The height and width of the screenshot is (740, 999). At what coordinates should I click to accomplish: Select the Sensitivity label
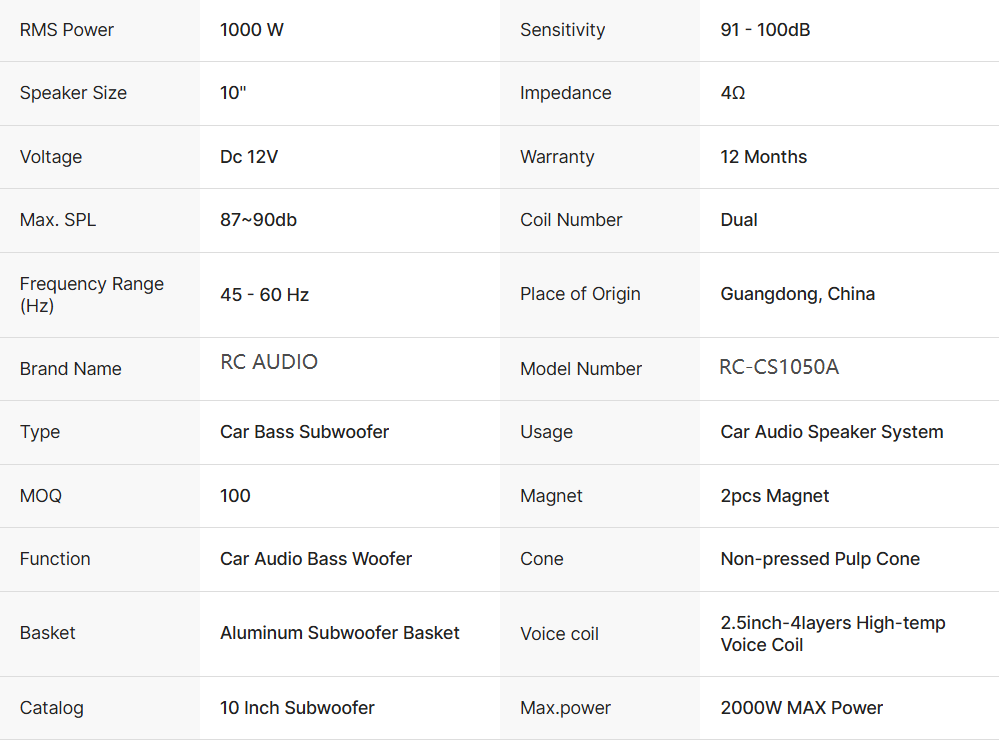562,30
